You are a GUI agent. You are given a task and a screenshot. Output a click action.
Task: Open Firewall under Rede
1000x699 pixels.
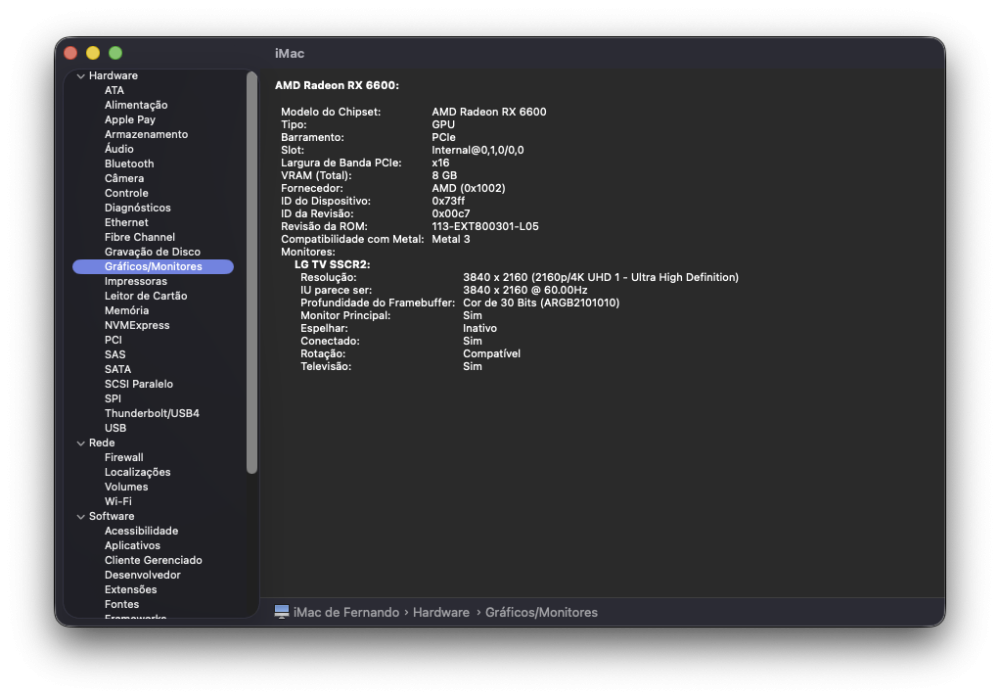click(124, 457)
